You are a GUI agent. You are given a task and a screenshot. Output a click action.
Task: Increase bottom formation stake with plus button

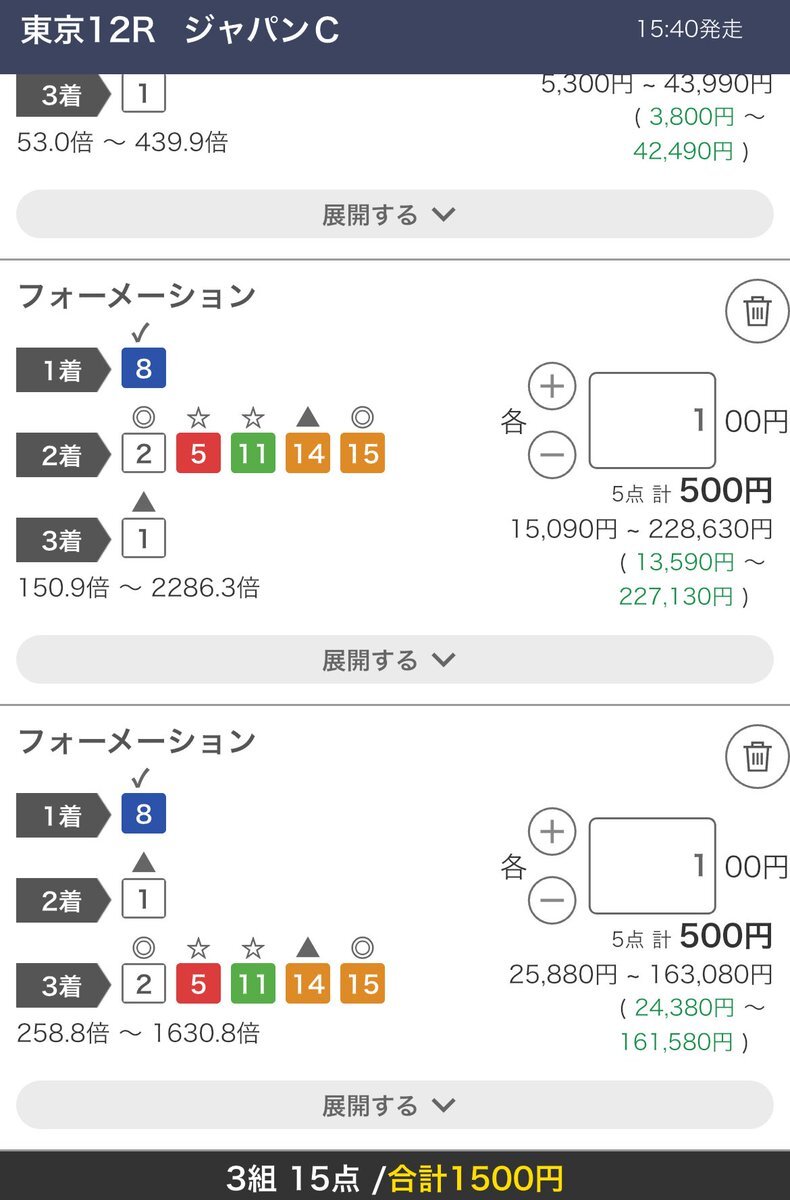[x=552, y=832]
